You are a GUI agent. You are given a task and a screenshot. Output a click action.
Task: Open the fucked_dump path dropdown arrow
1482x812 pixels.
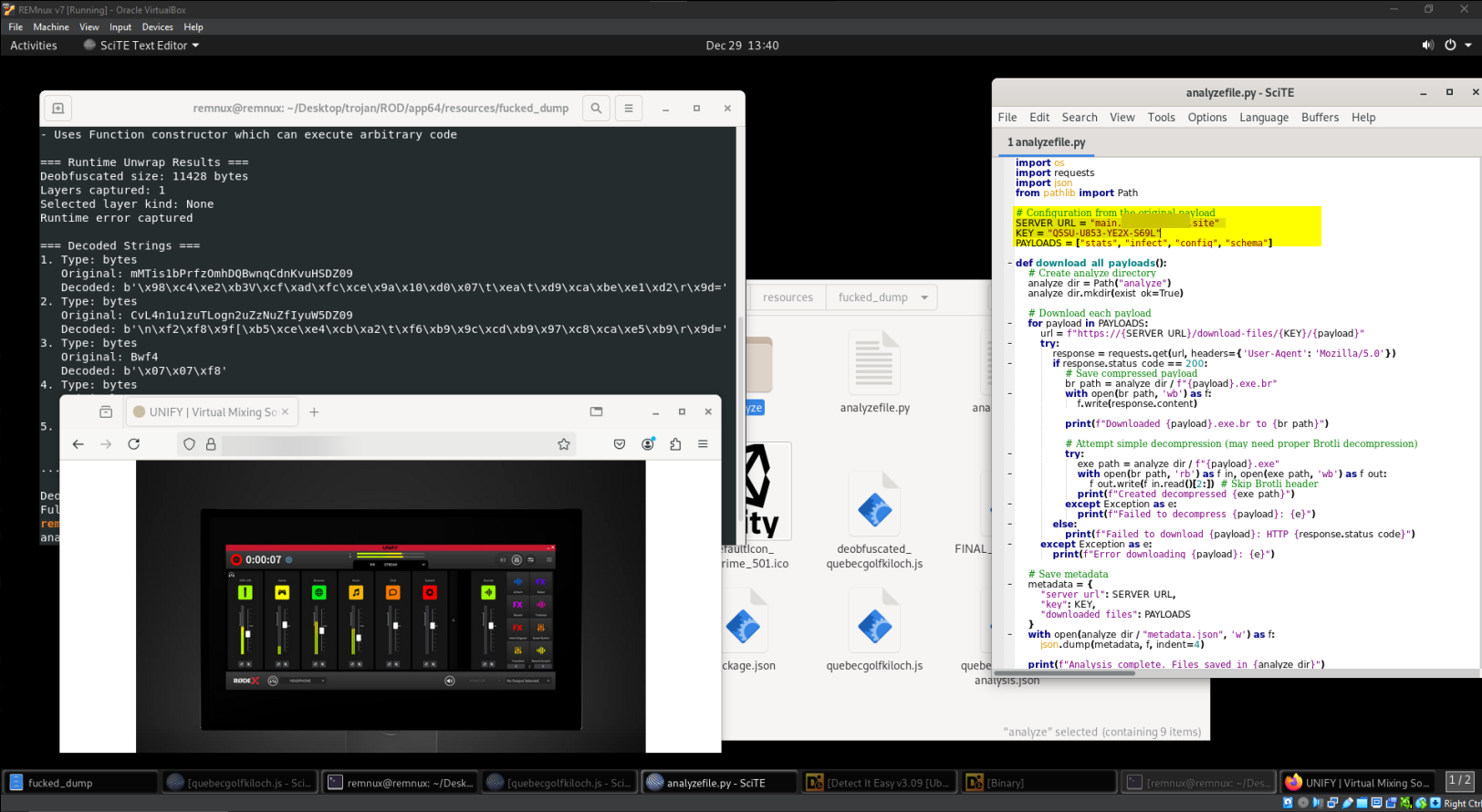924,297
